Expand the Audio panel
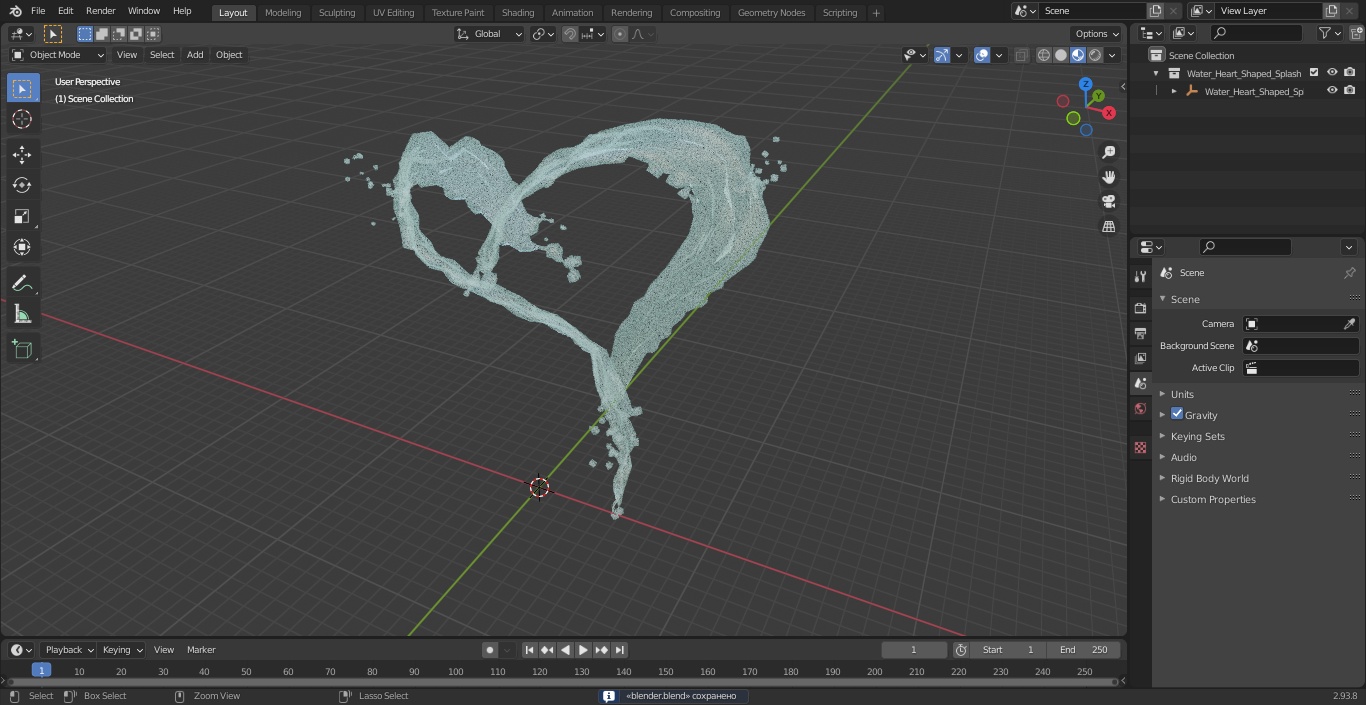The height and width of the screenshot is (705, 1366). point(1183,457)
